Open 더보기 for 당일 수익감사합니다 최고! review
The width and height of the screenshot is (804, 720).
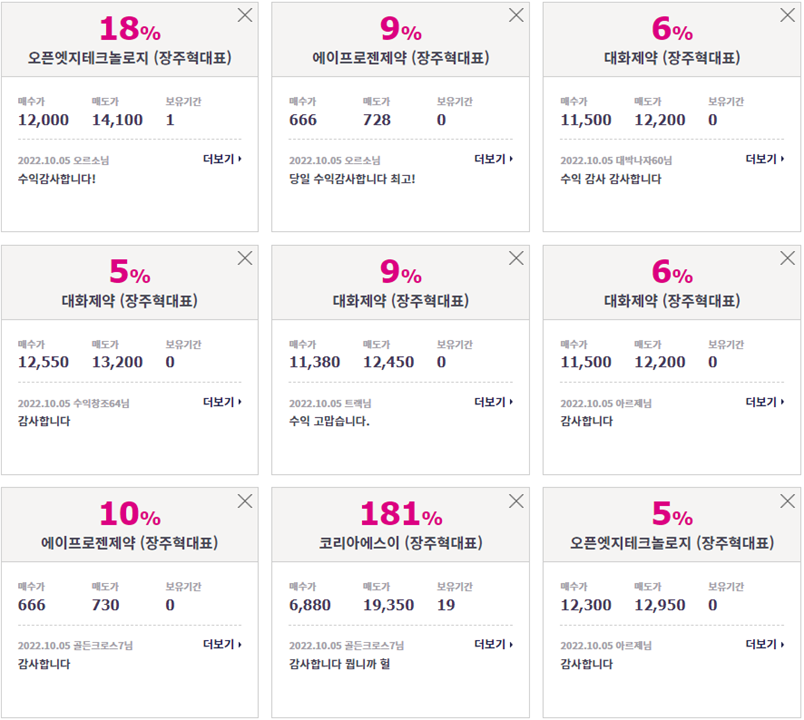click(493, 159)
